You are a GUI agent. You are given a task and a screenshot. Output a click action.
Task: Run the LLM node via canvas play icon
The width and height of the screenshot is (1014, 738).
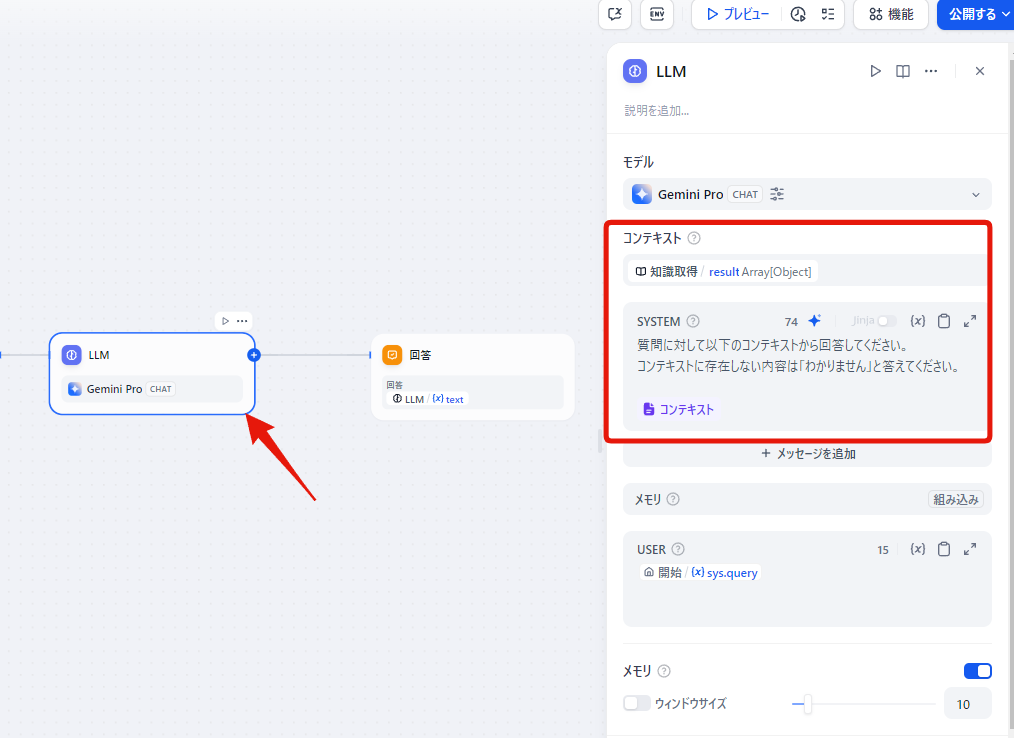pyautogui.click(x=225, y=321)
